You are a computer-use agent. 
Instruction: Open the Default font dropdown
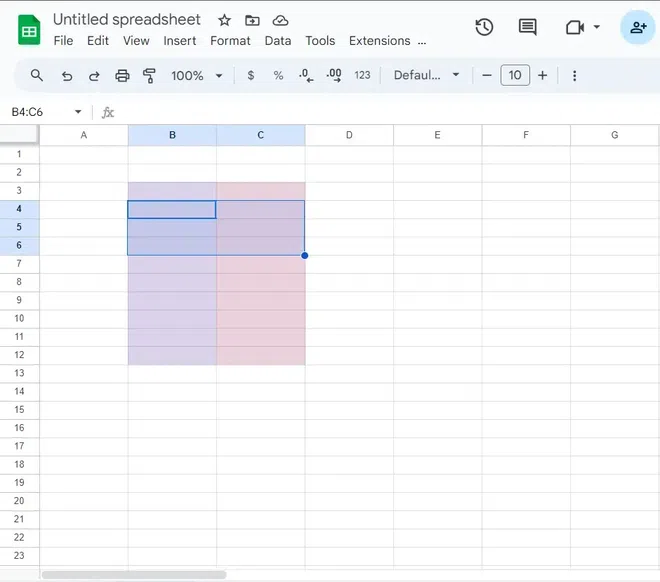[x=426, y=75]
